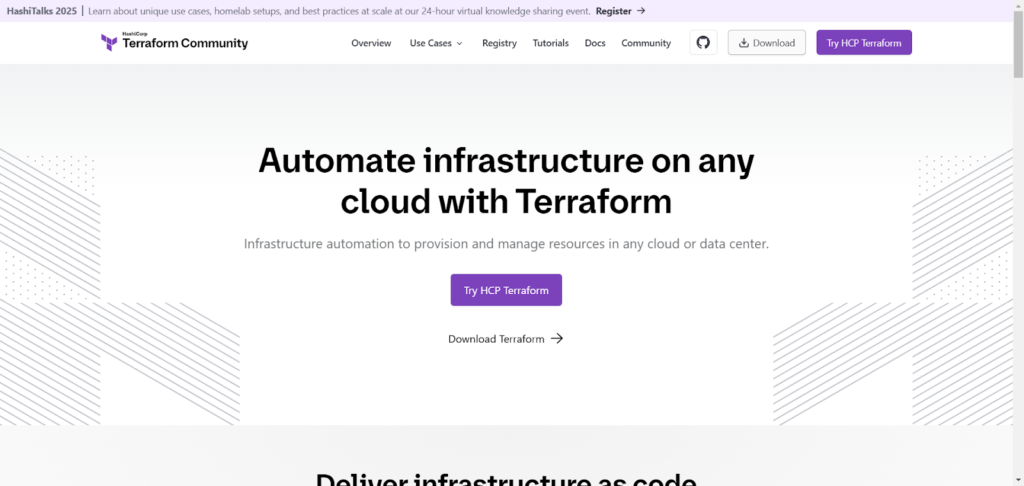Click the 'Learn about unique use cases' banner text

tap(339, 11)
